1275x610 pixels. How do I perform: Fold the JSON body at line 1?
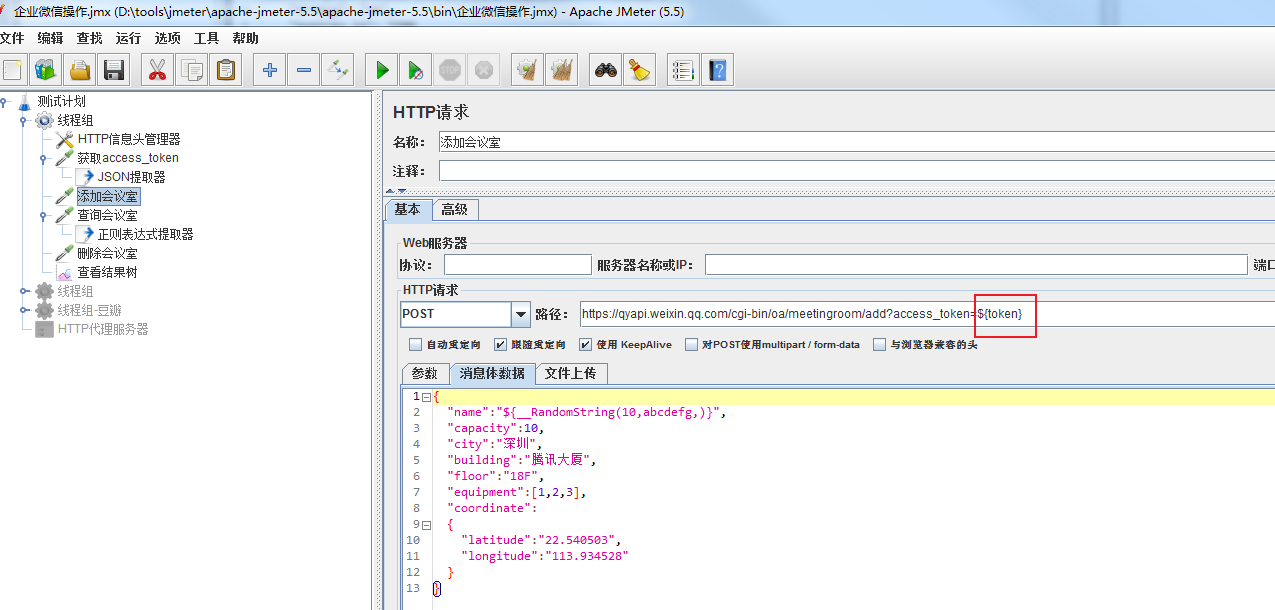pos(427,397)
